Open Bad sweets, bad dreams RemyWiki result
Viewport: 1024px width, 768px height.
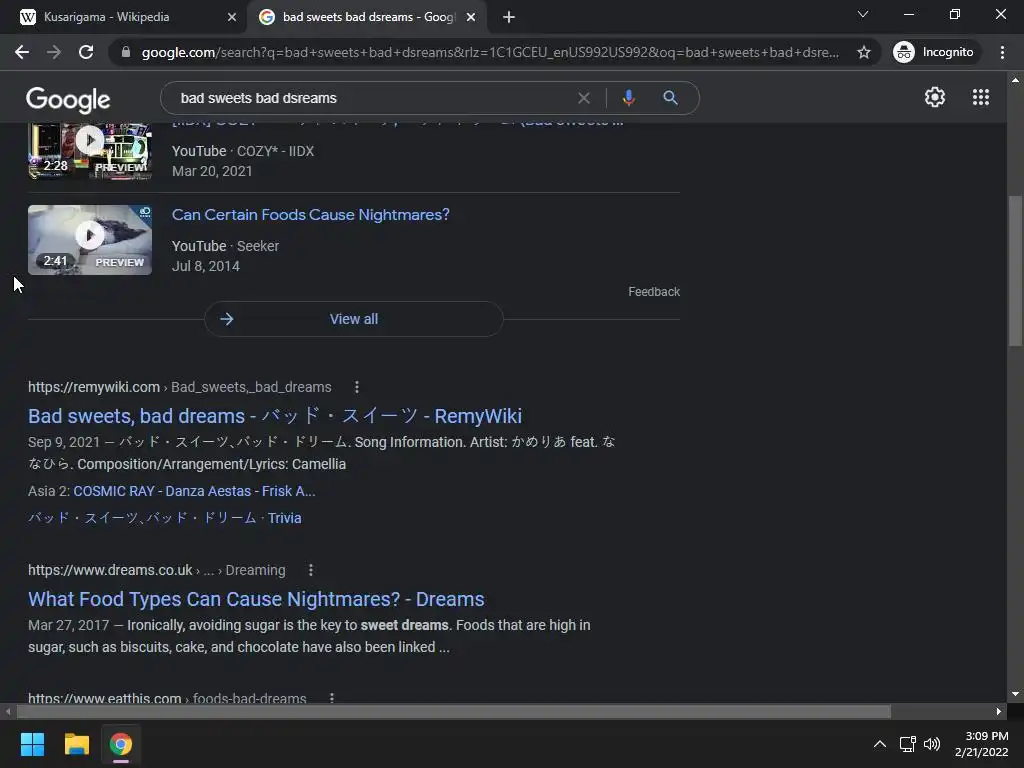pos(275,416)
